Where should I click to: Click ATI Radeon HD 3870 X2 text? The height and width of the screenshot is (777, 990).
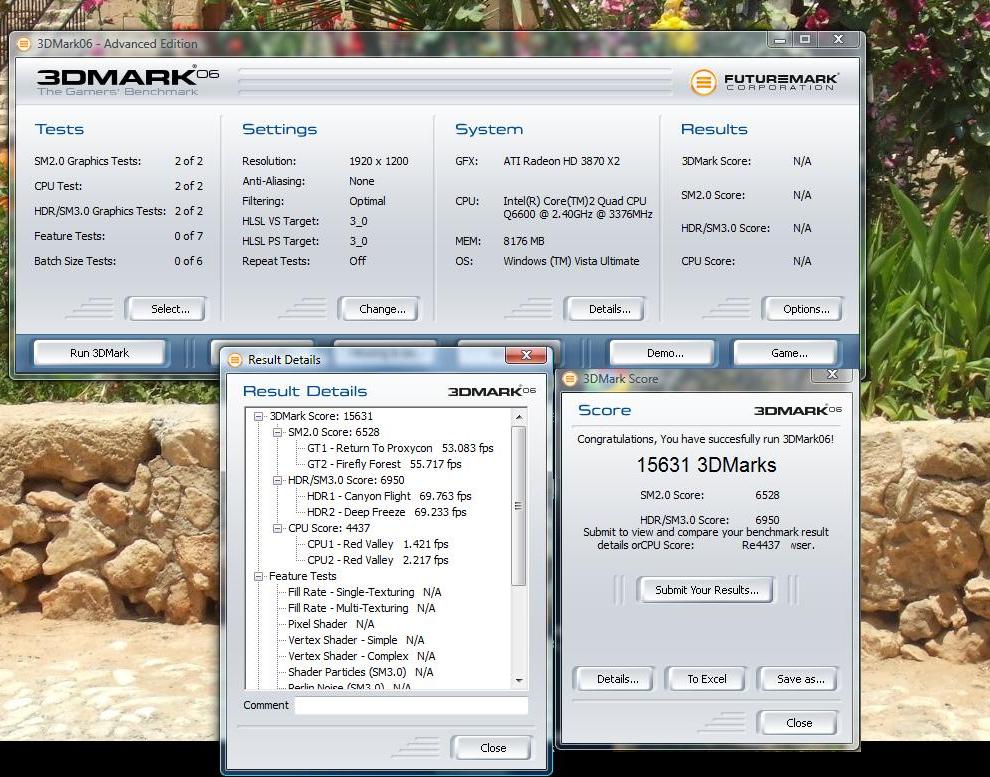coord(561,161)
